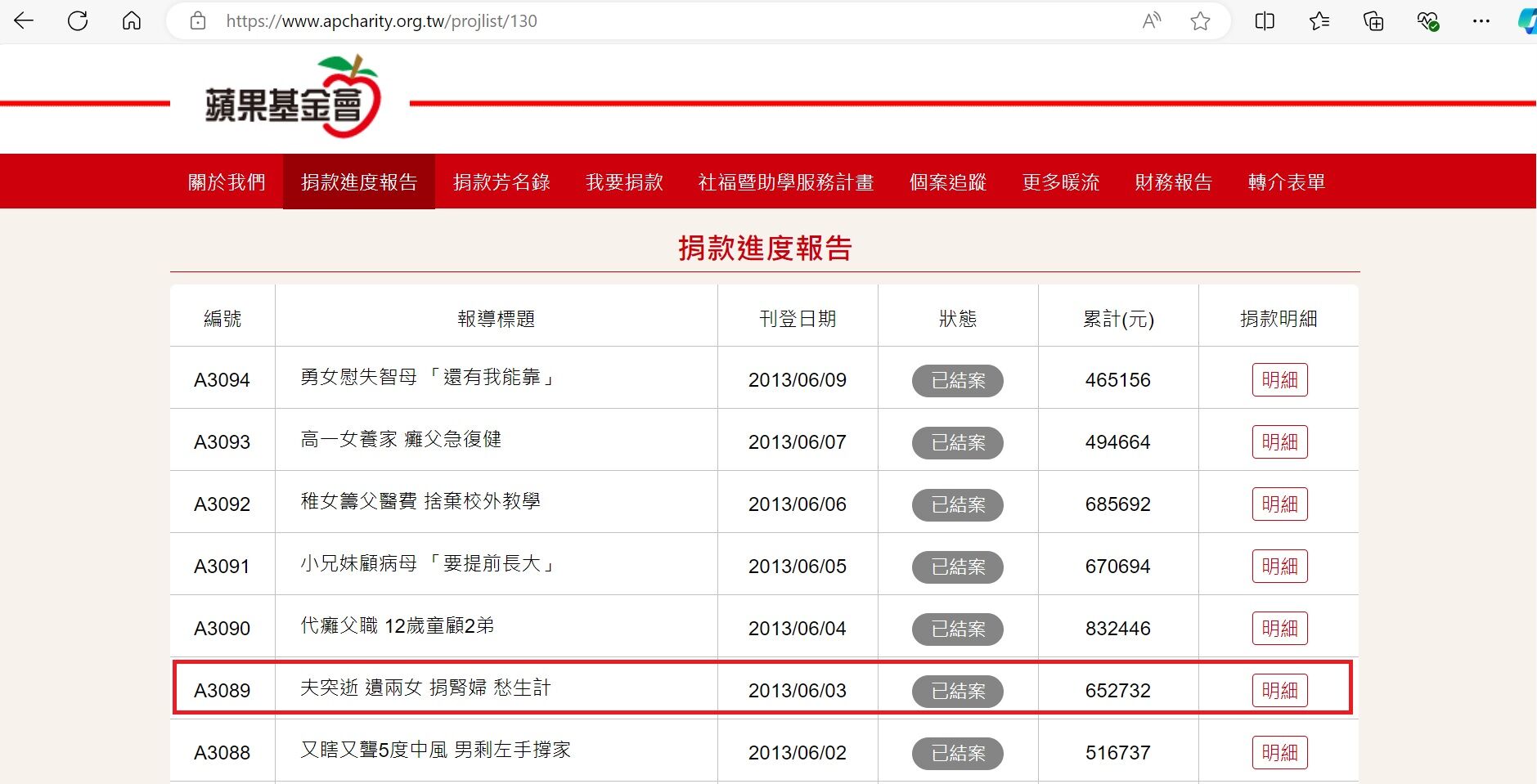Click date 2013/06/05
The height and width of the screenshot is (784, 1537).
coord(798,567)
